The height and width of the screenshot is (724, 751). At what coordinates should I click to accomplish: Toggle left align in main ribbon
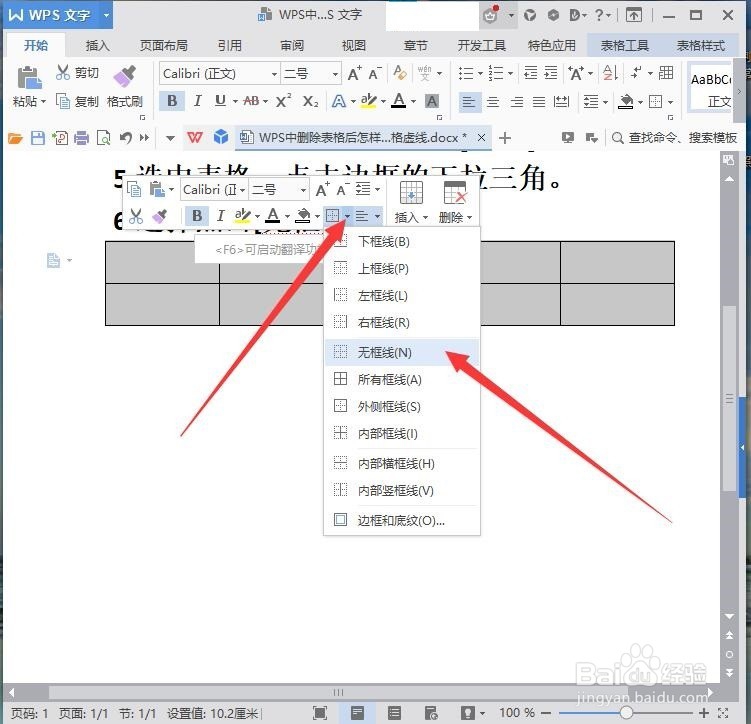click(x=468, y=102)
